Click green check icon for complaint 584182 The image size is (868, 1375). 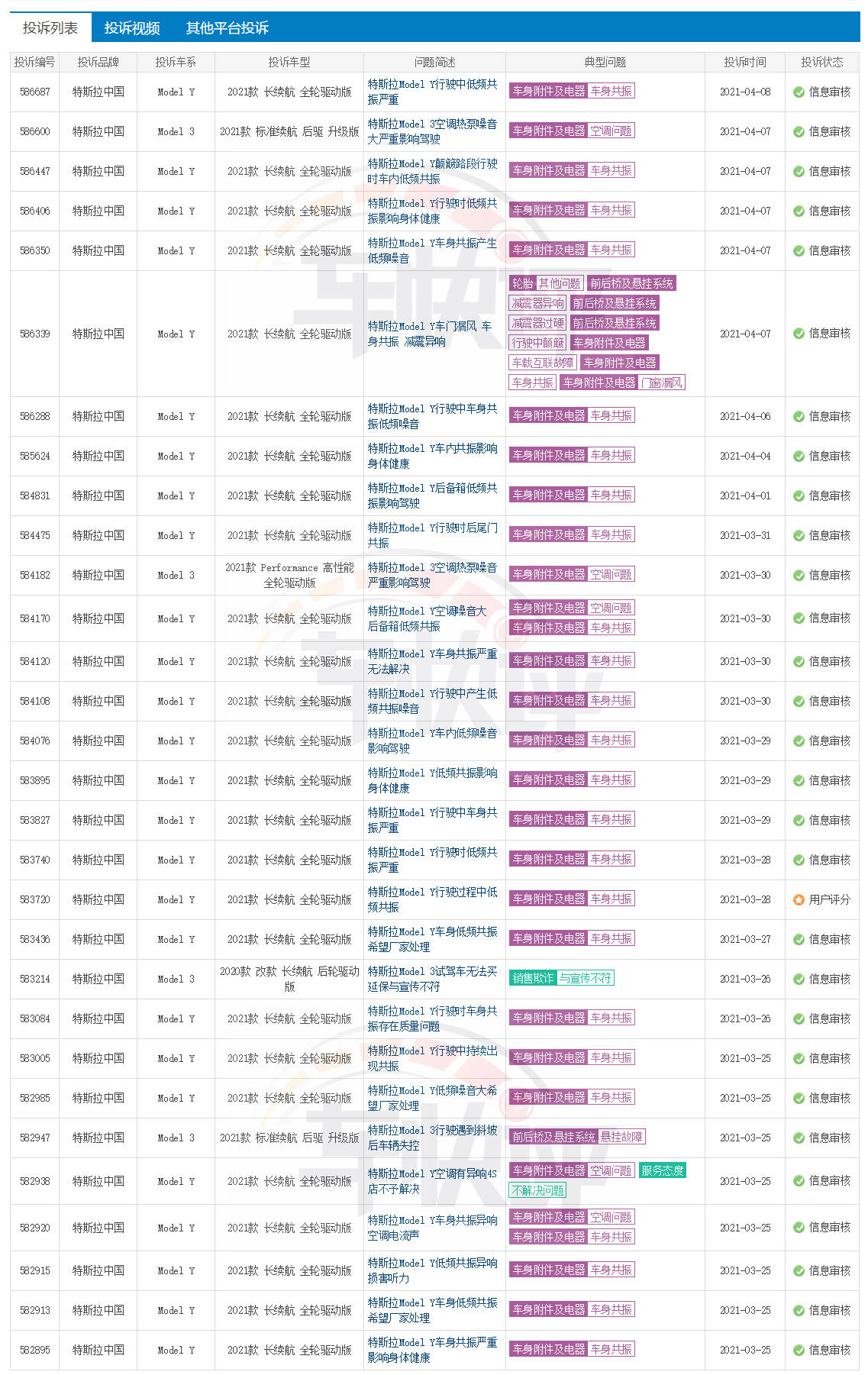pyautogui.click(x=799, y=576)
